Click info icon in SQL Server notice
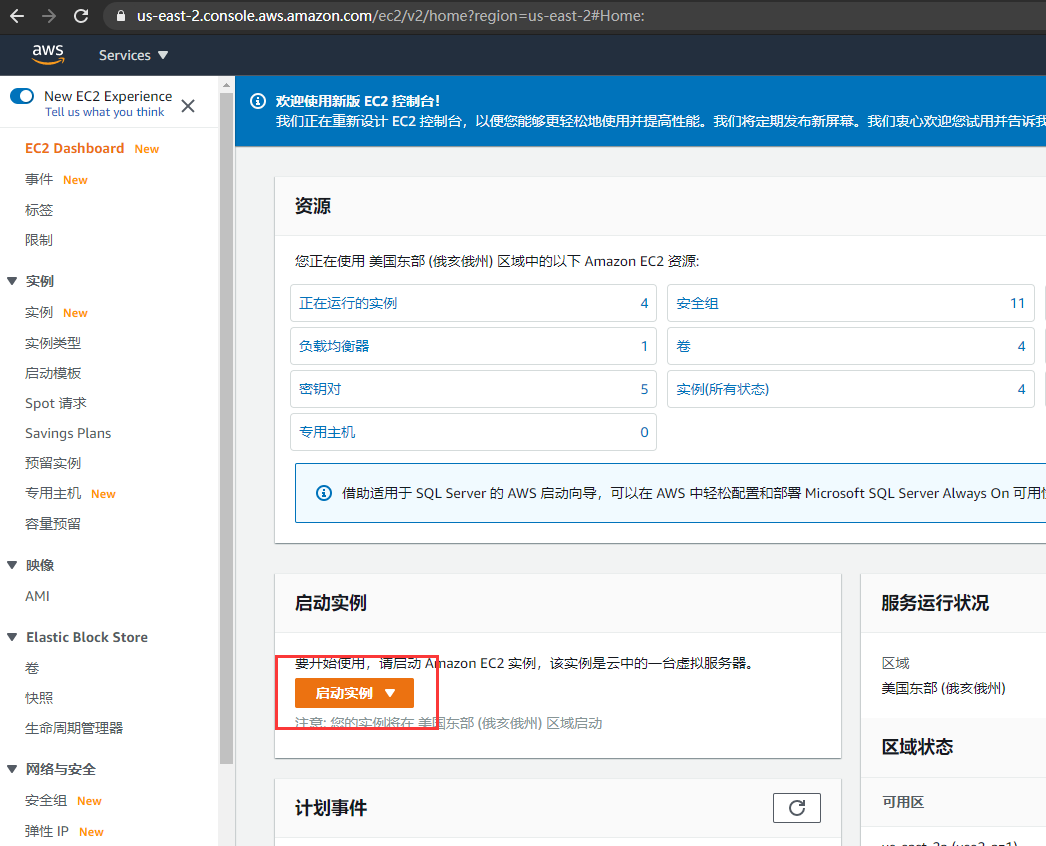The image size is (1046, 846). pos(324,493)
